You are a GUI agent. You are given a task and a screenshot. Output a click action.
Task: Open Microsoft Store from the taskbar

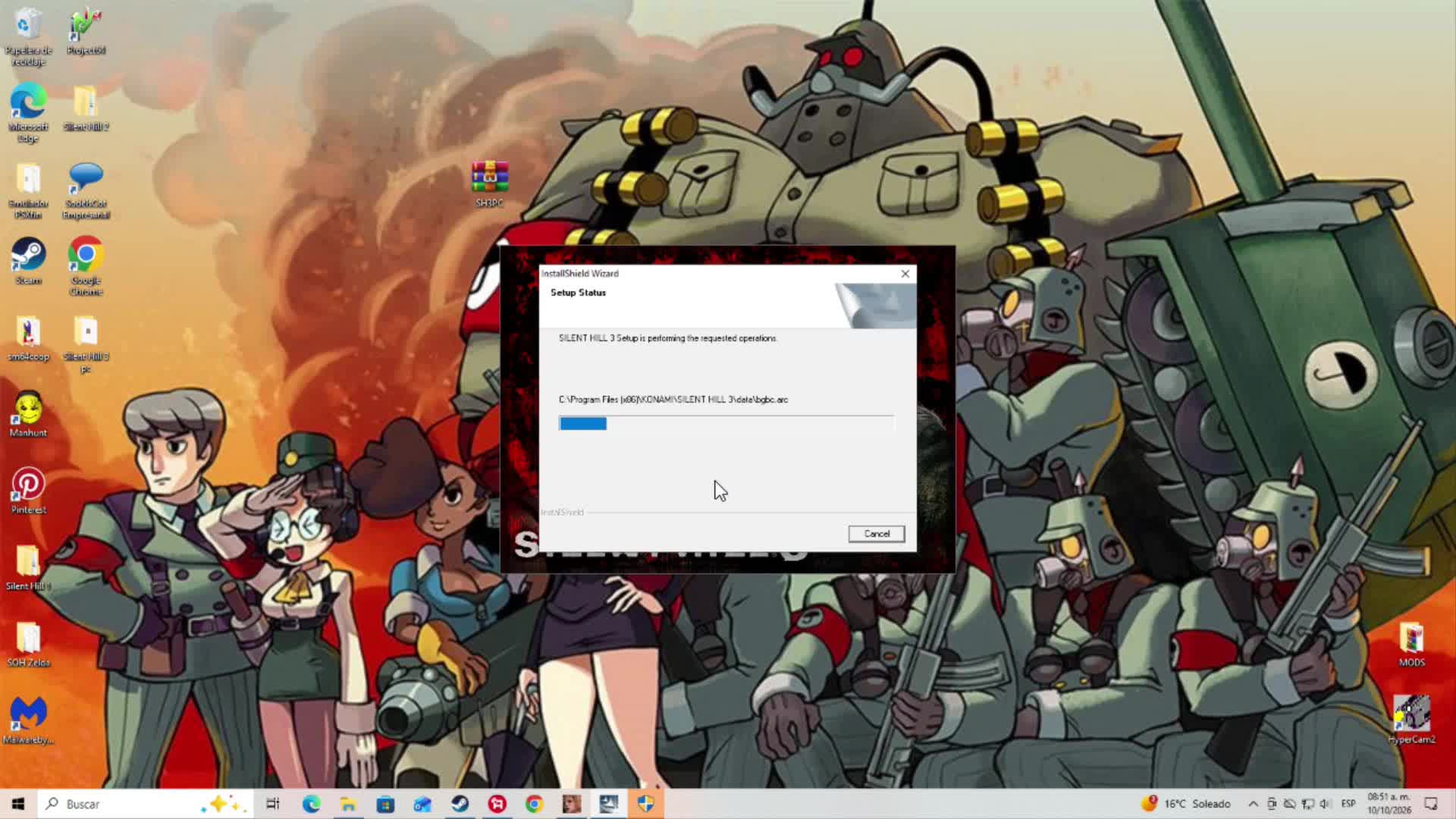click(385, 804)
